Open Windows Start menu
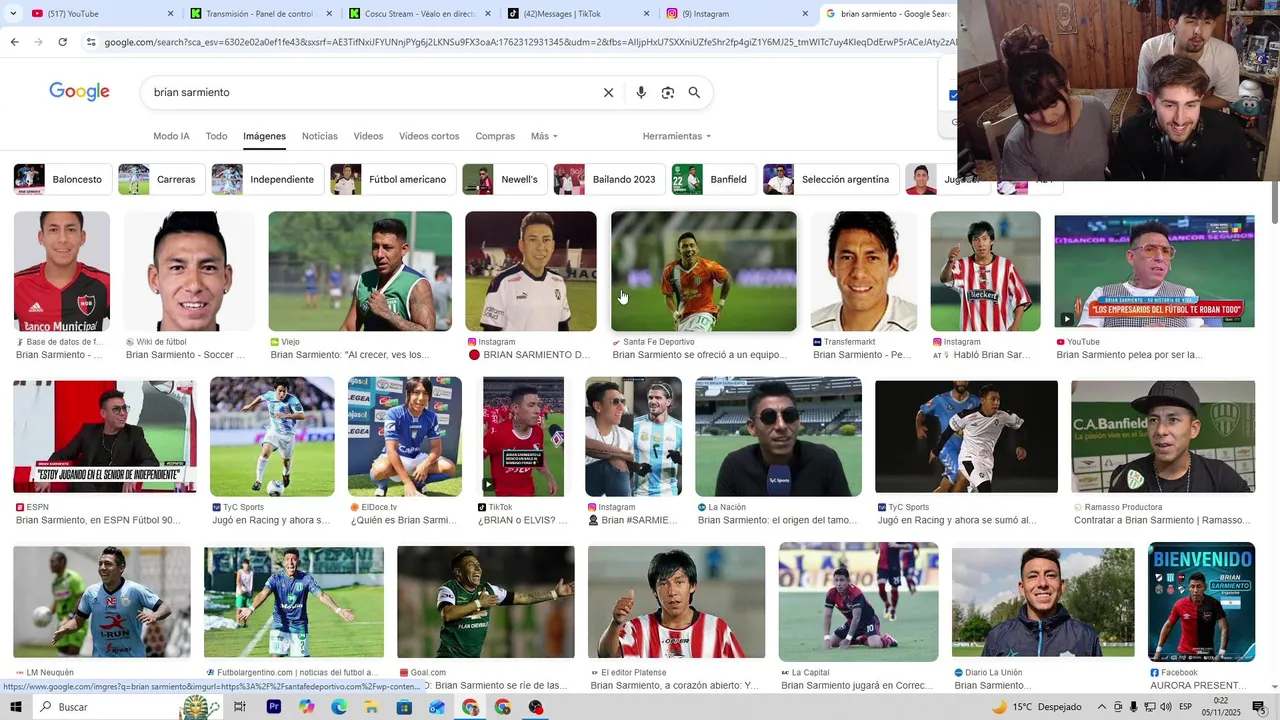 16,707
